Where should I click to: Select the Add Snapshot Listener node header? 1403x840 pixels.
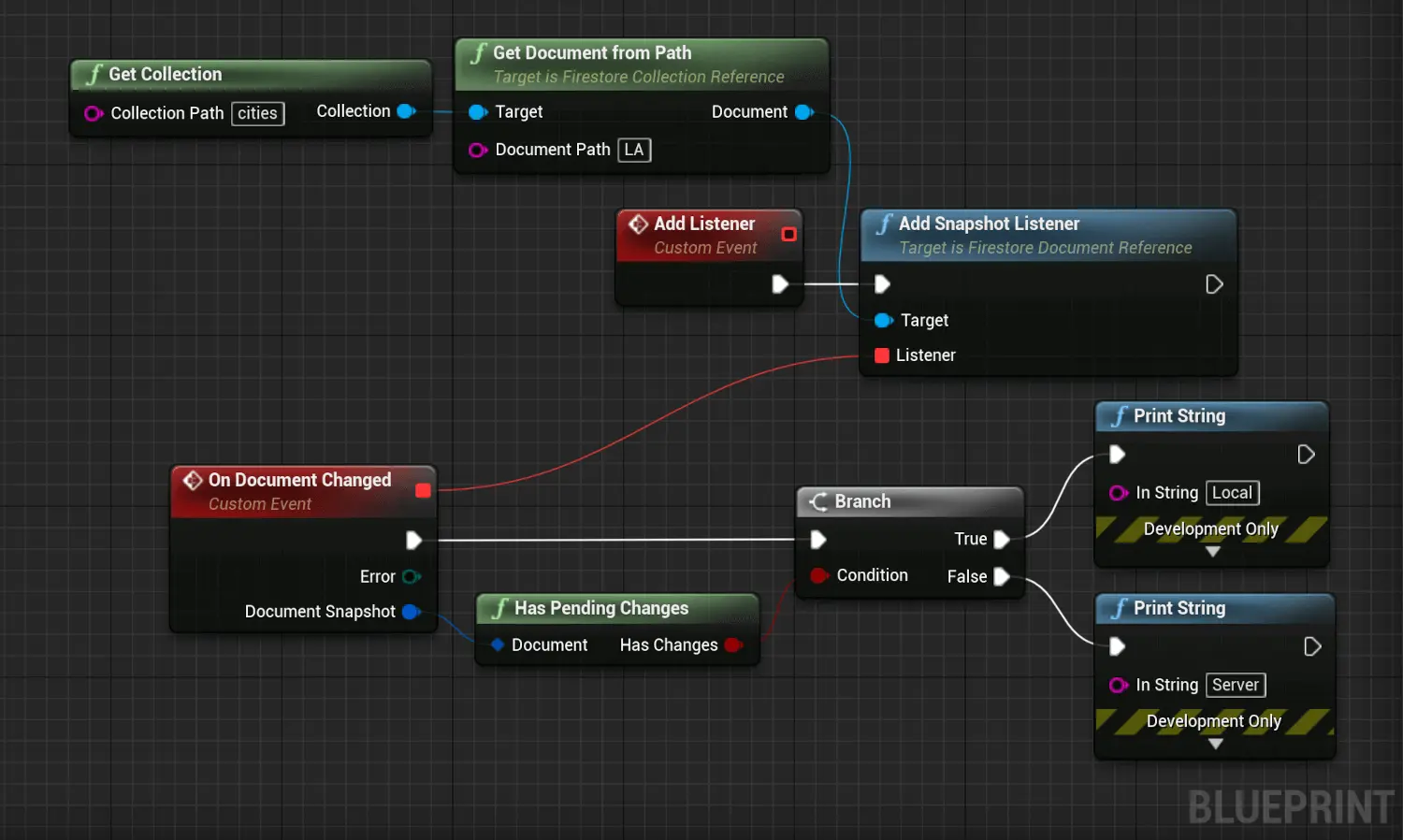pyautogui.click(x=1049, y=235)
